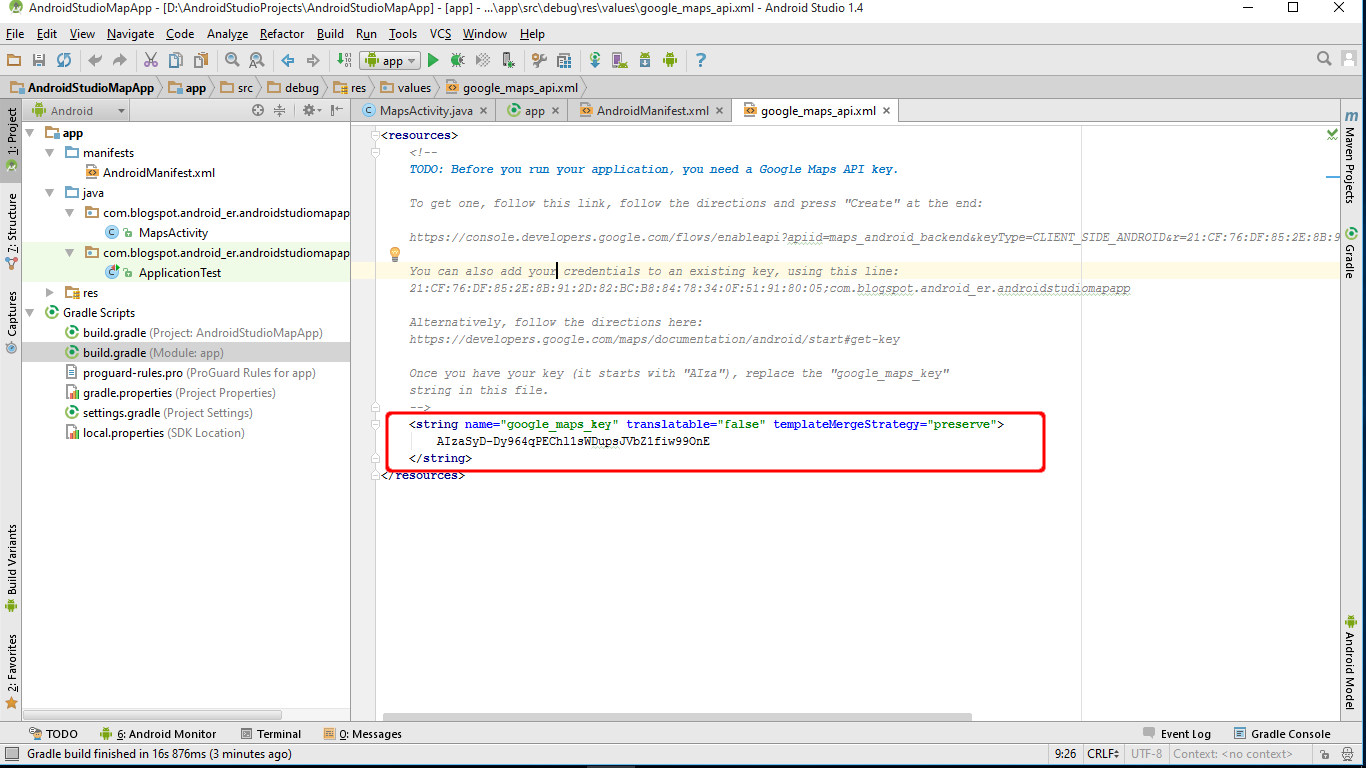Launch the AVD Manager icon
The width and height of the screenshot is (1366, 768).
[621, 60]
